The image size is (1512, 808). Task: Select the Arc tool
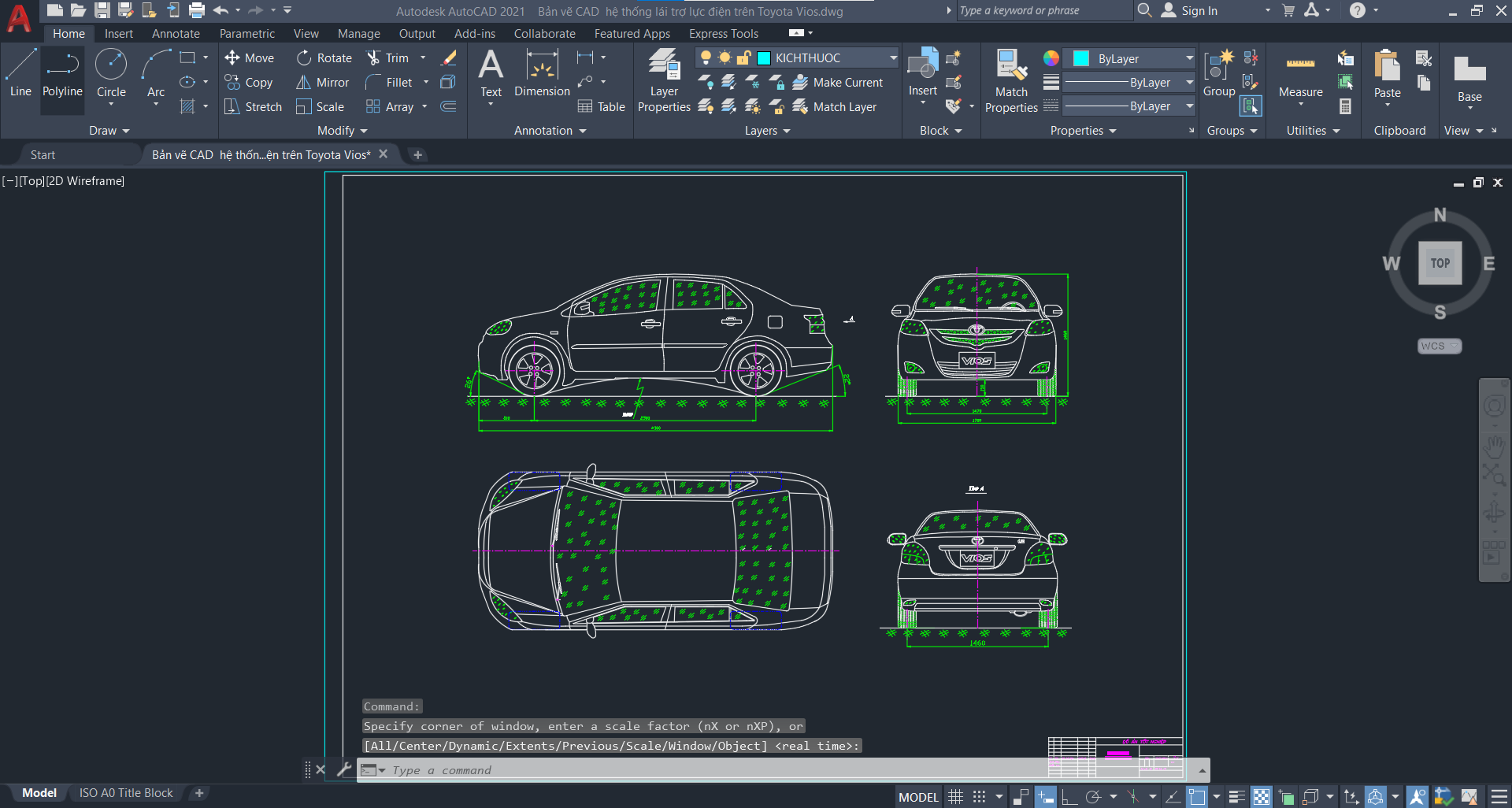[156, 74]
